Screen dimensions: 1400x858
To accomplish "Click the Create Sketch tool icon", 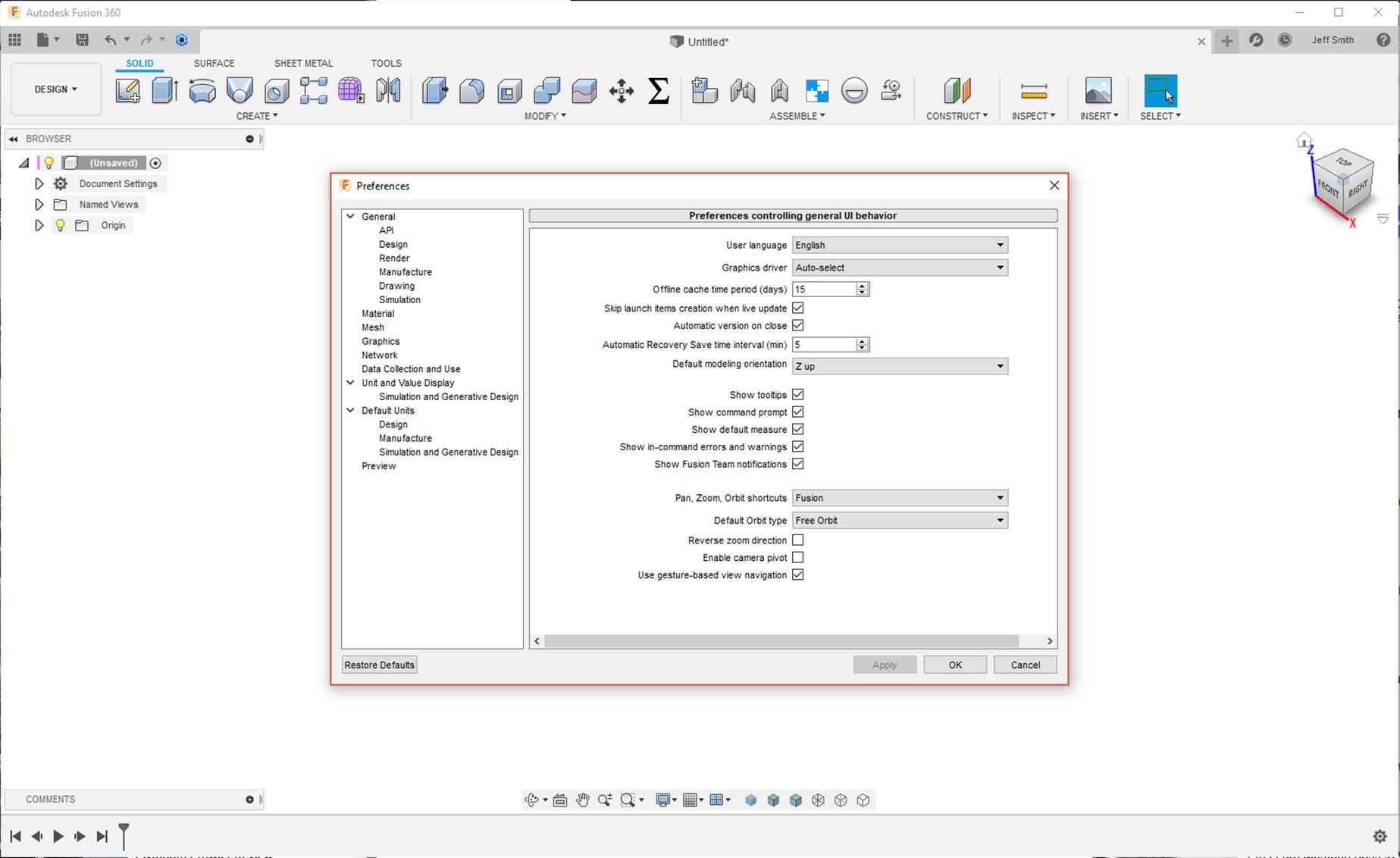I will [x=127, y=91].
